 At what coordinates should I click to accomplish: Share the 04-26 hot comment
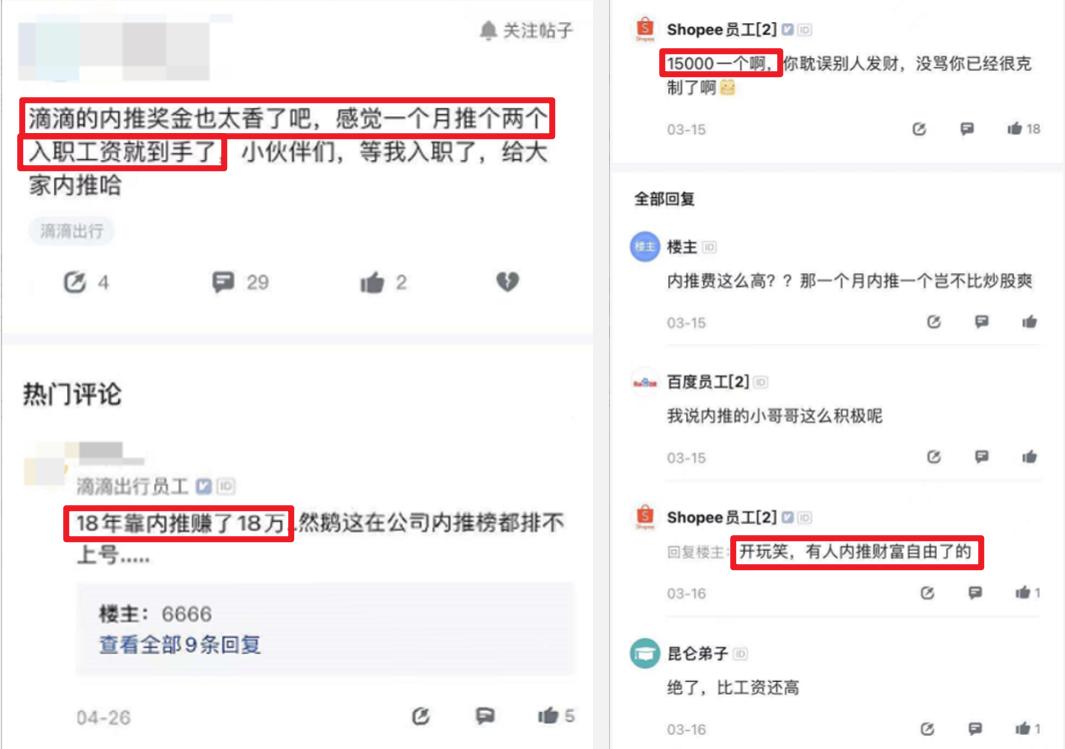click(420, 716)
